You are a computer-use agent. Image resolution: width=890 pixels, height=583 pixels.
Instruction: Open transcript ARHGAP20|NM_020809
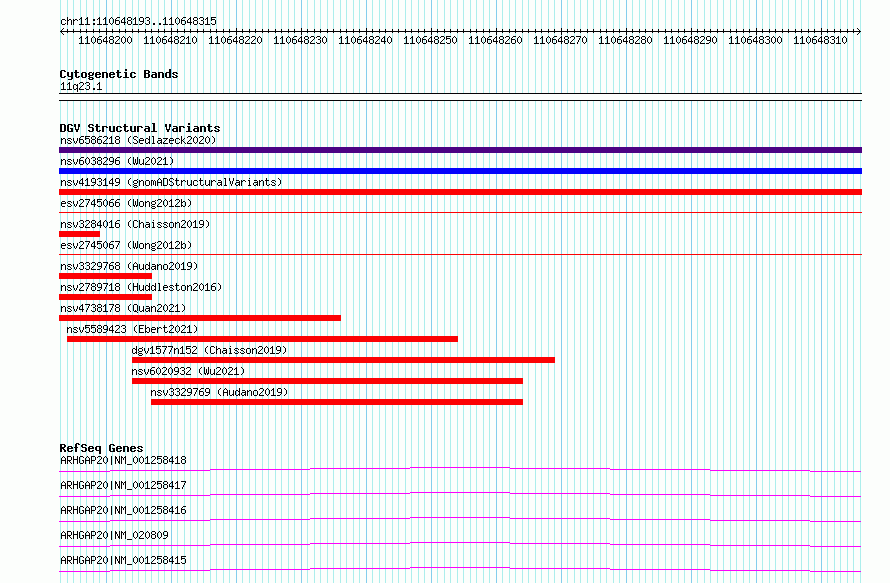click(x=114, y=535)
